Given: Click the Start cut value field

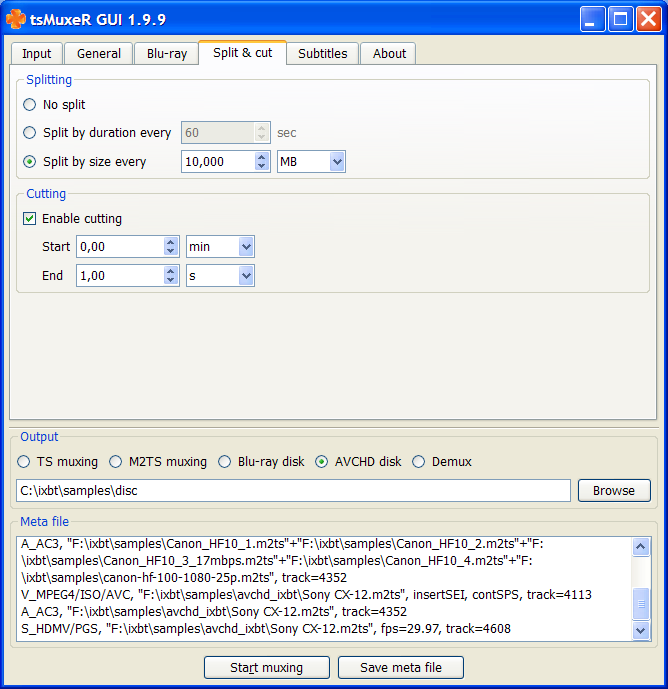Looking at the screenshot, I should (x=120, y=247).
